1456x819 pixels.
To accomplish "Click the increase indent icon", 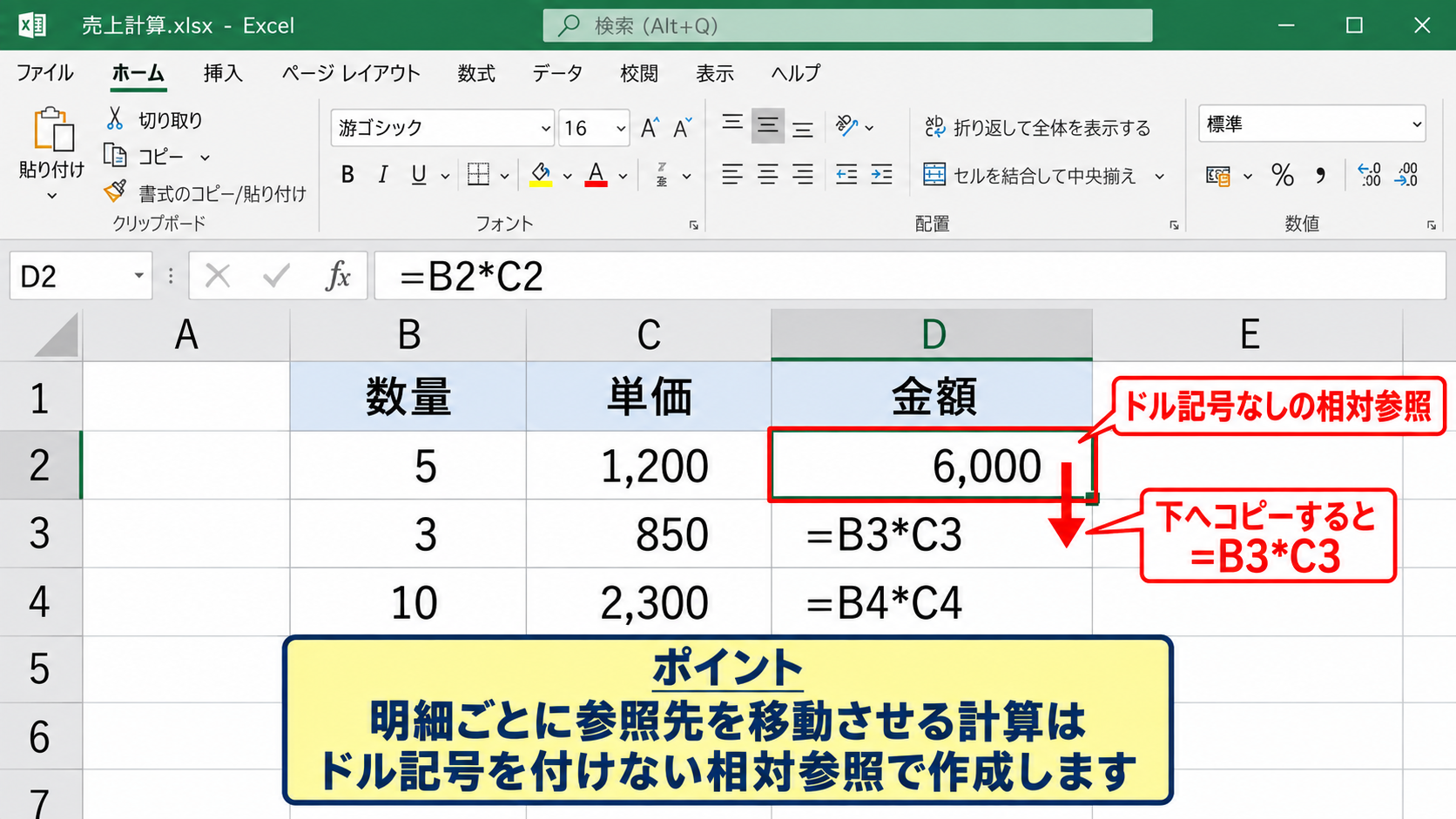I will tap(881, 175).
